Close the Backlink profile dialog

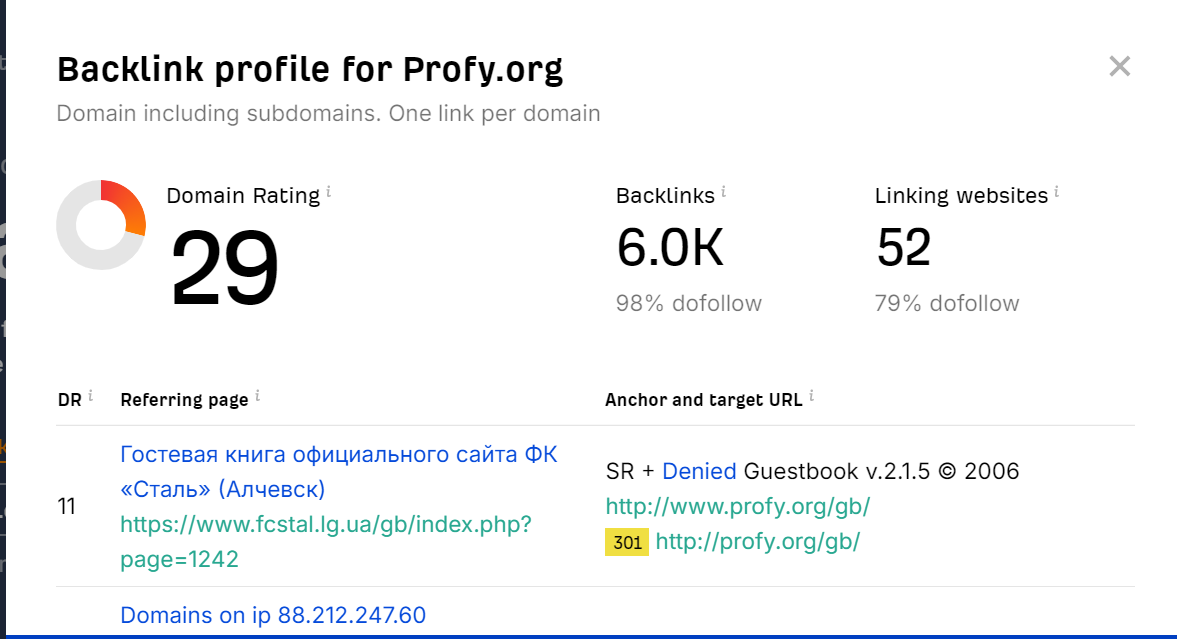click(1119, 66)
